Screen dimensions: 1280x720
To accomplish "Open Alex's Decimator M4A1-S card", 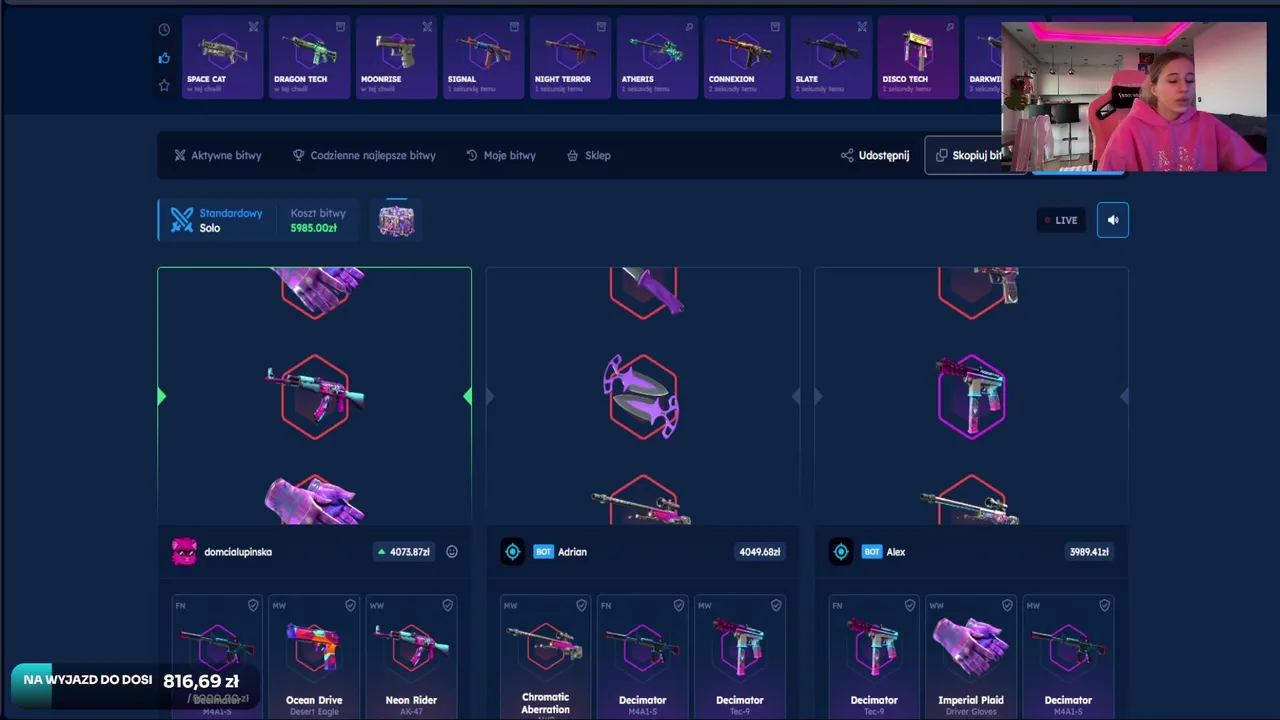I will pos(1068,657).
